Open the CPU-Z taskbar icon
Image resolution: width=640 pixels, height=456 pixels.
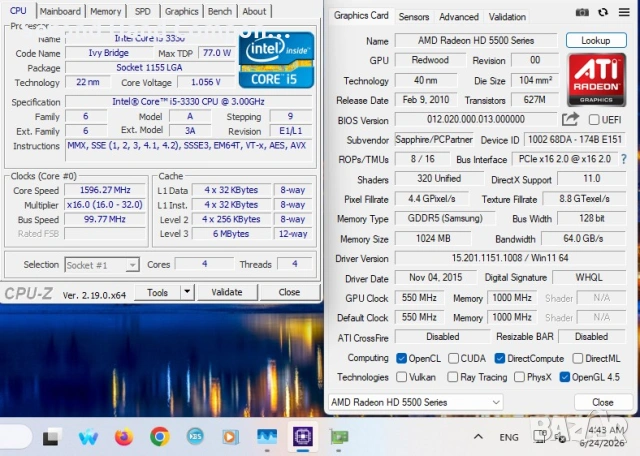[303, 437]
